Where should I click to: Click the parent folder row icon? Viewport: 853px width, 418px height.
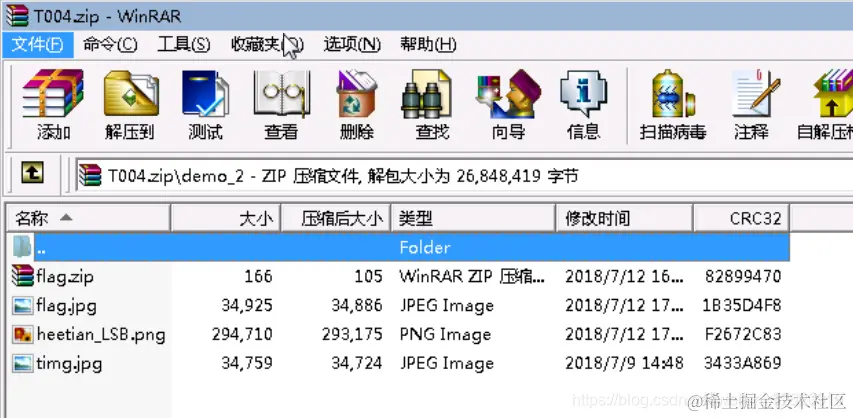click(22, 247)
